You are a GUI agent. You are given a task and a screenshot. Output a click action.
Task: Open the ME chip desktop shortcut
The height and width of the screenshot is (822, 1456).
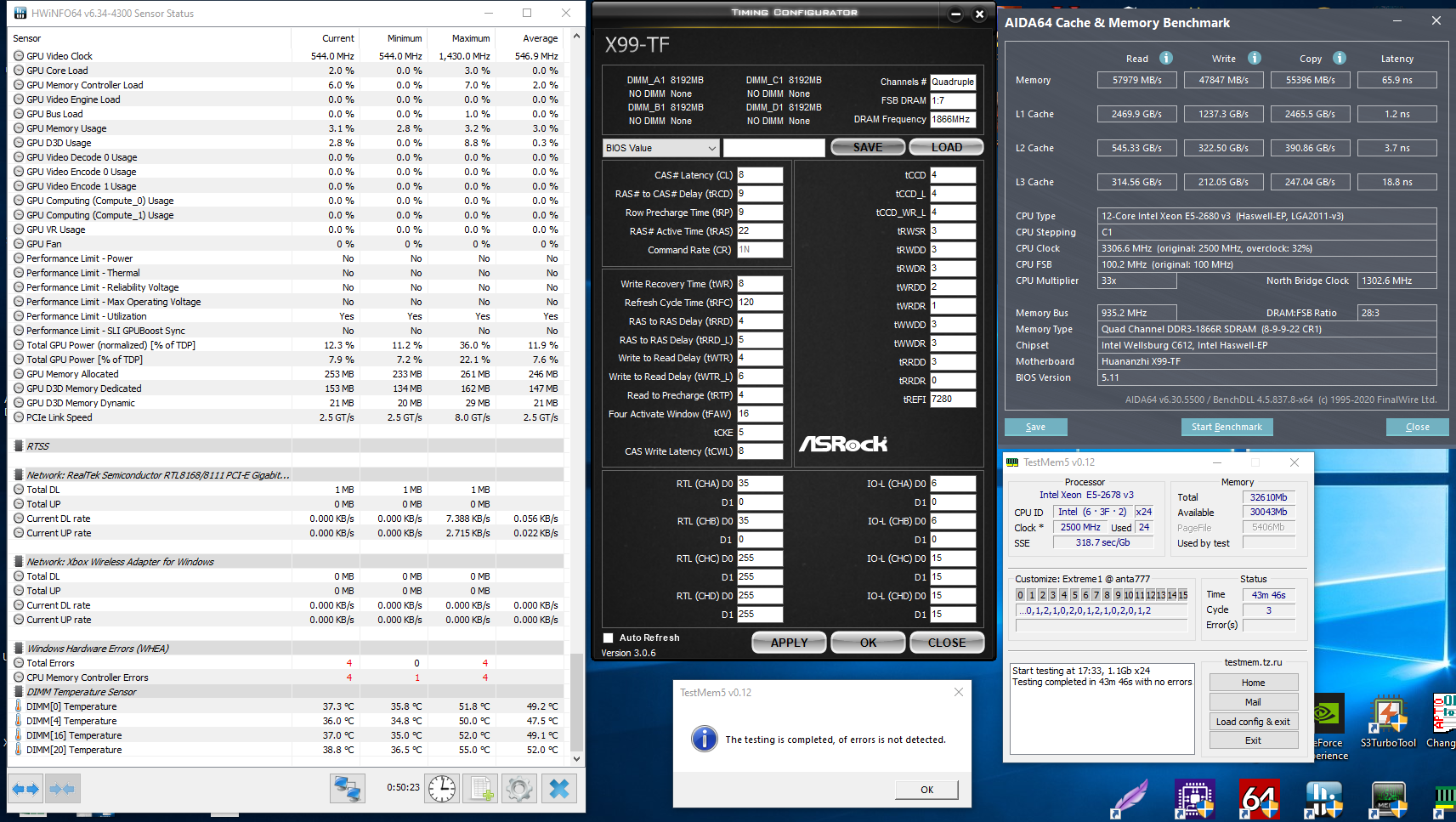pos(1388,799)
